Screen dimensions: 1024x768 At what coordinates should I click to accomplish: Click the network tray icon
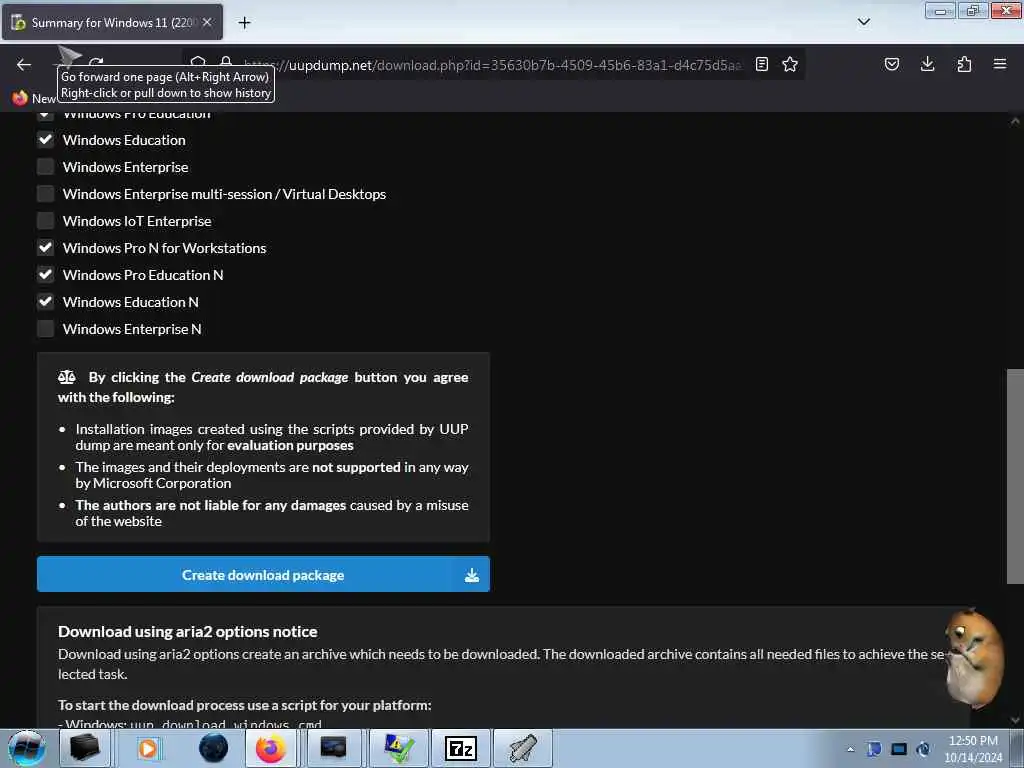coord(899,749)
